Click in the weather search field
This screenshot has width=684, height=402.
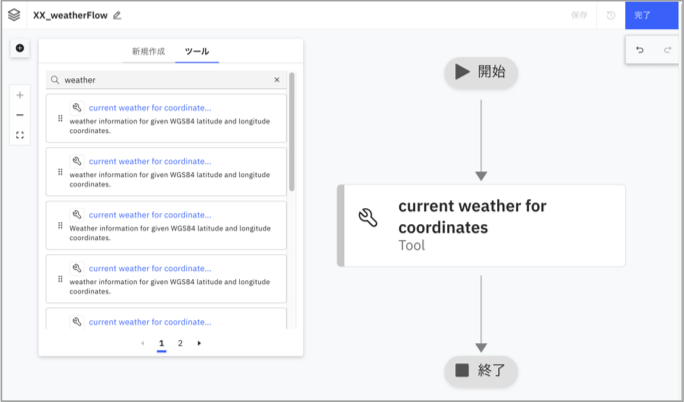(x=165, y=80)
